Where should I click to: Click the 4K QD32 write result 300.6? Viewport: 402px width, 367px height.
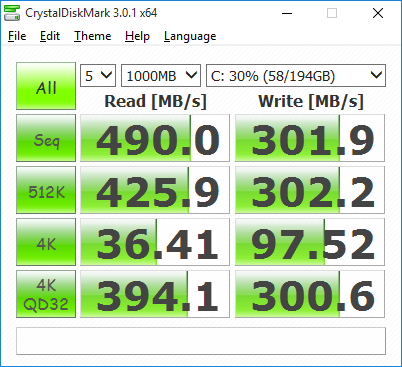coord(310,294)
